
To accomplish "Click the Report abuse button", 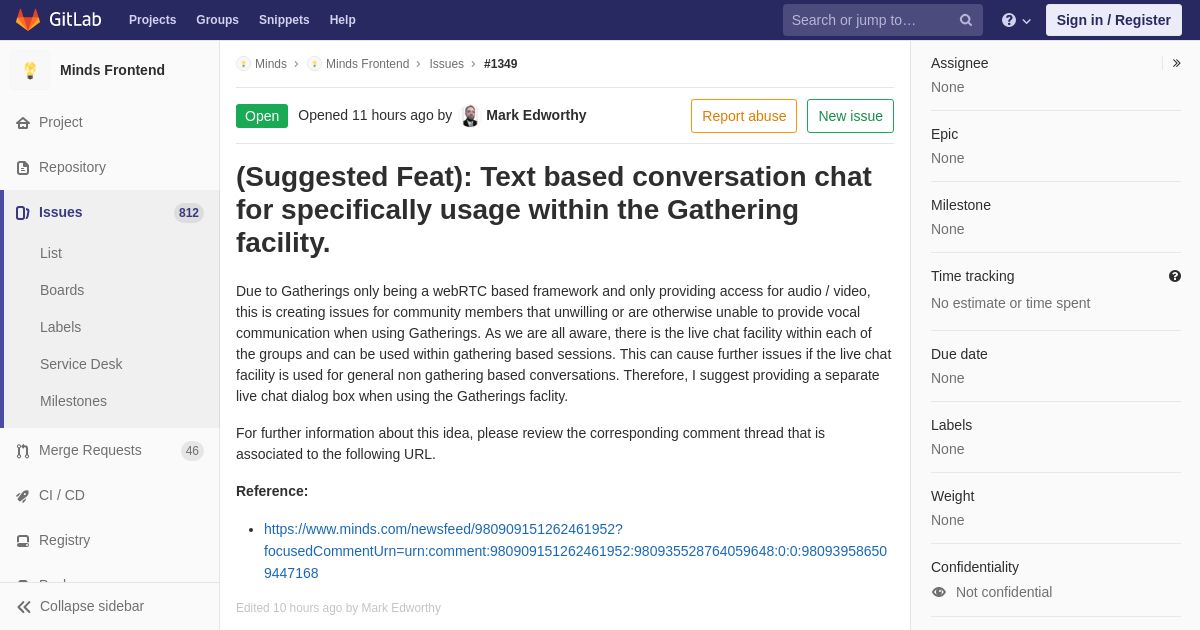I will pyautogui.click(x=744, y=116).
